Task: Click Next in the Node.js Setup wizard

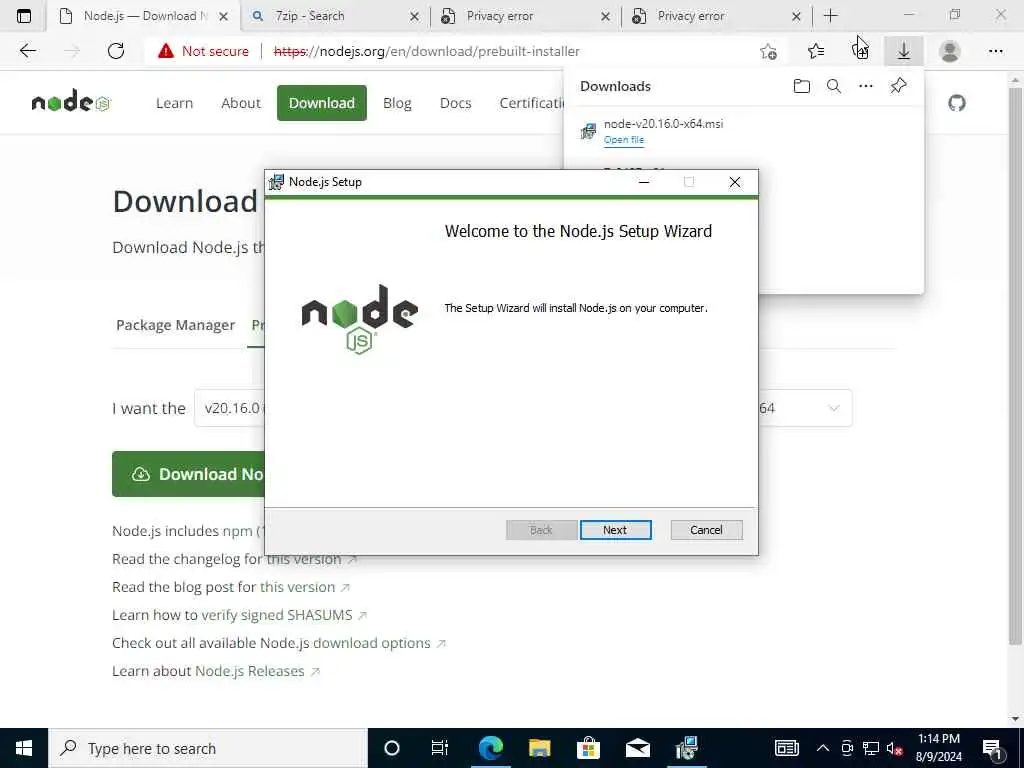Action: [x=615, y=530]
